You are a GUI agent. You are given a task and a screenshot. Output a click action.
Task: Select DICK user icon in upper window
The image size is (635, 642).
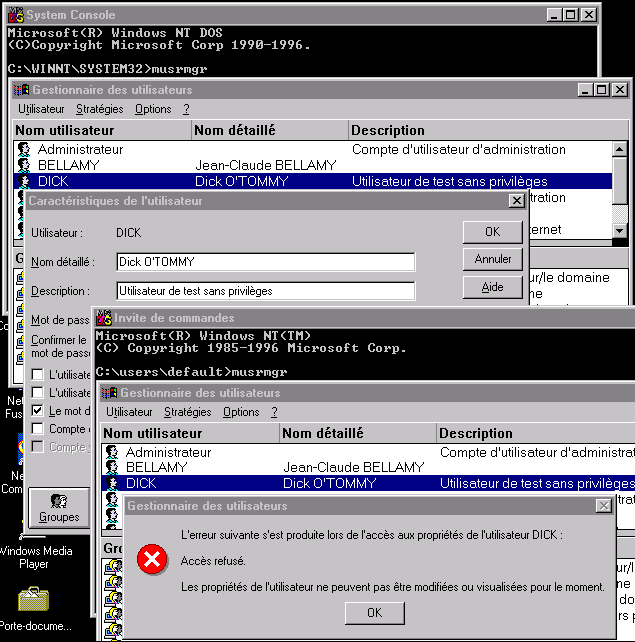click(24, 181)
